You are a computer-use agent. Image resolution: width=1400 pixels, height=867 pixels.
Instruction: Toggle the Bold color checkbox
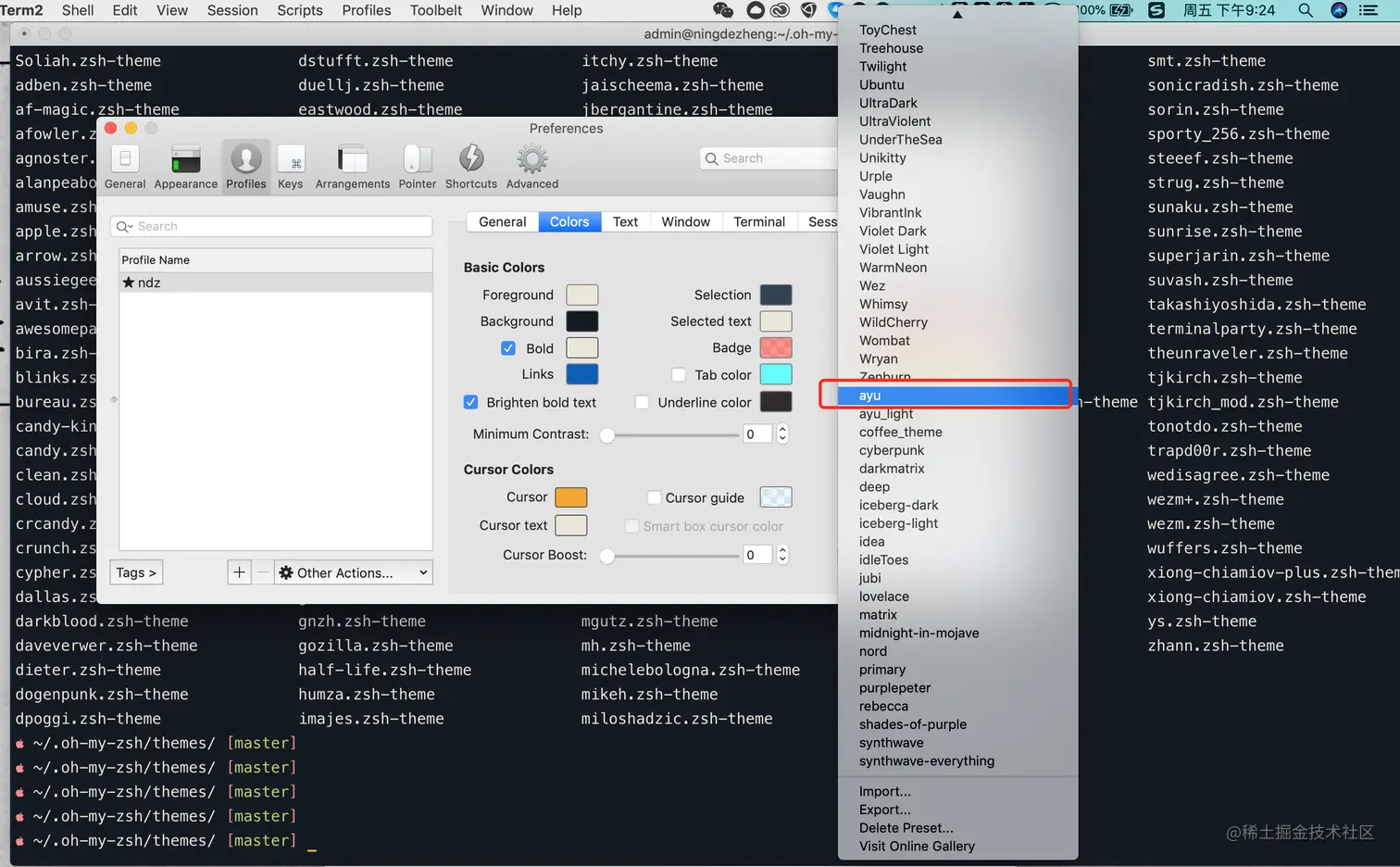(x=508, y=348)
